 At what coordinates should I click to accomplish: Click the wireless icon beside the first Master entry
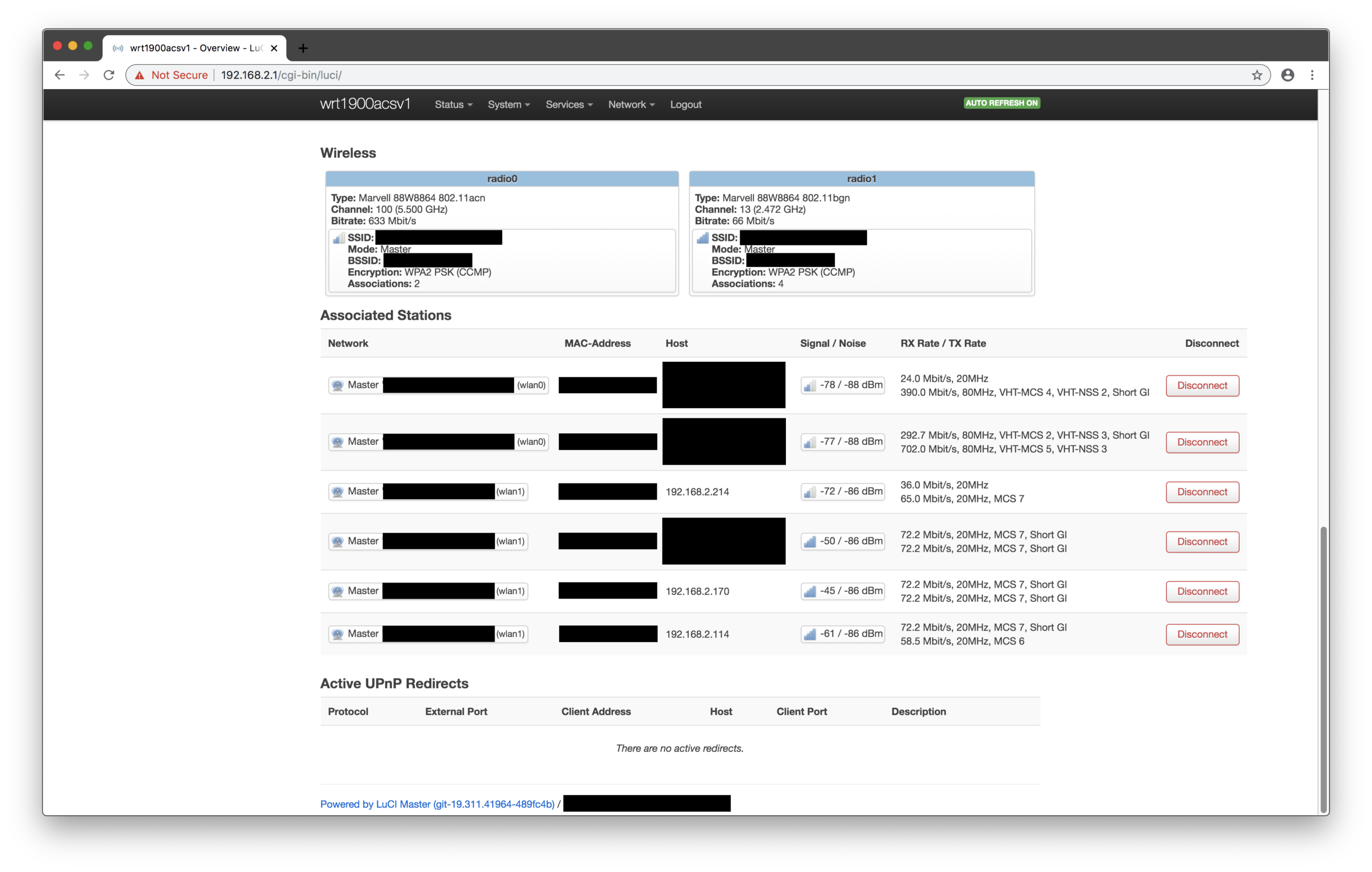pyautogui.click(x=337, y=385)
